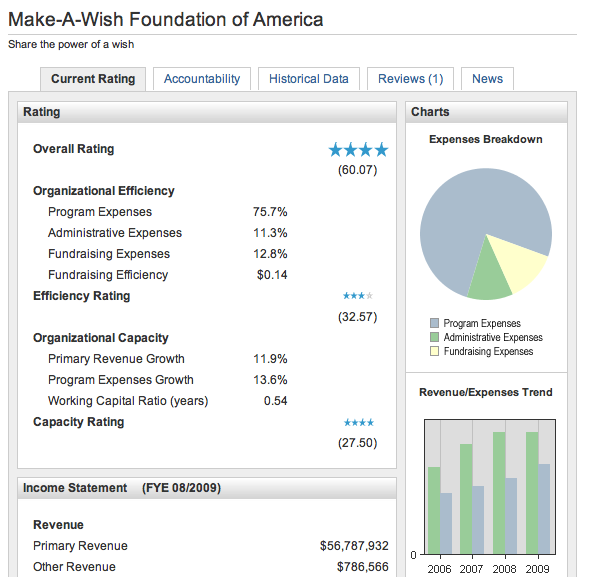The height and width of the screenshot is (577, 594).
Task: Click the Expenses Breakdown pie chart
Action: pyautogui.click(x=486, y=234)
